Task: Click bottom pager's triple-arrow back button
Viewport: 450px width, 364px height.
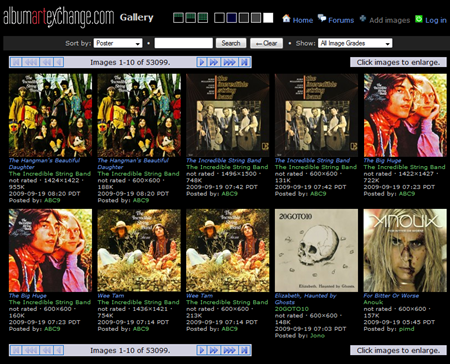Action: tap(31, 350)
